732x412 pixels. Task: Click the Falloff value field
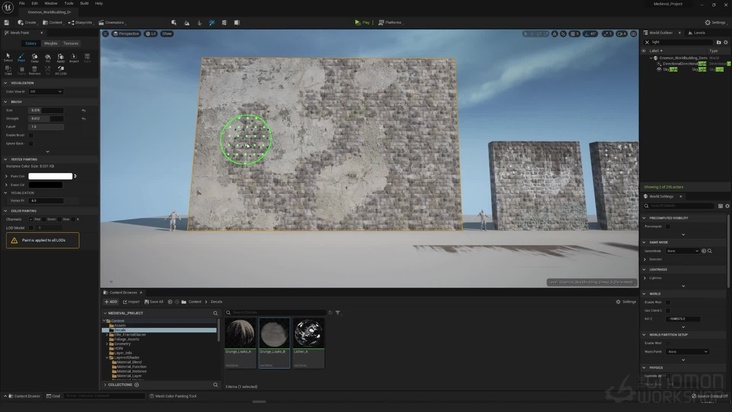(46, 127)
